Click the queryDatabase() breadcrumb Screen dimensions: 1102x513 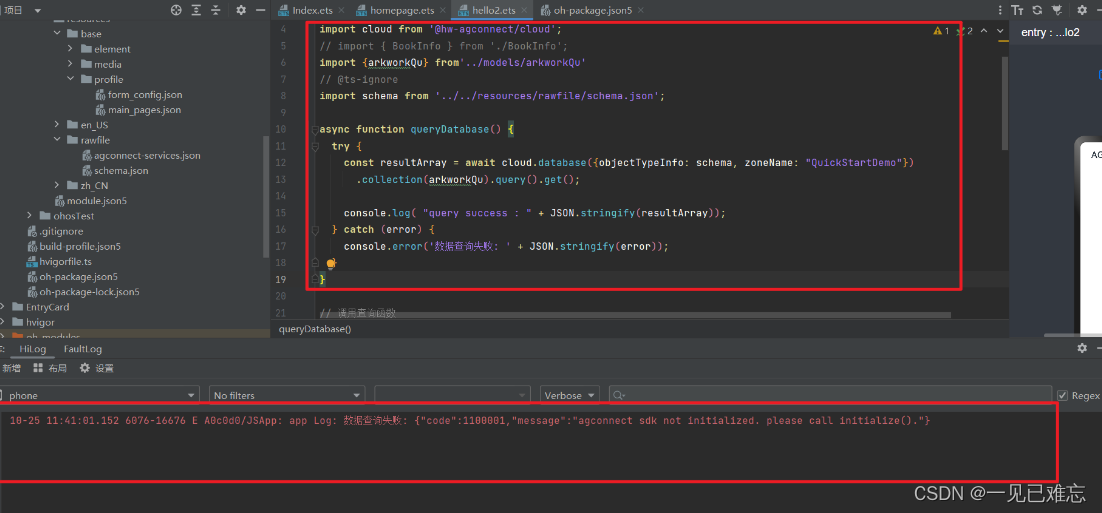point(315,329)
